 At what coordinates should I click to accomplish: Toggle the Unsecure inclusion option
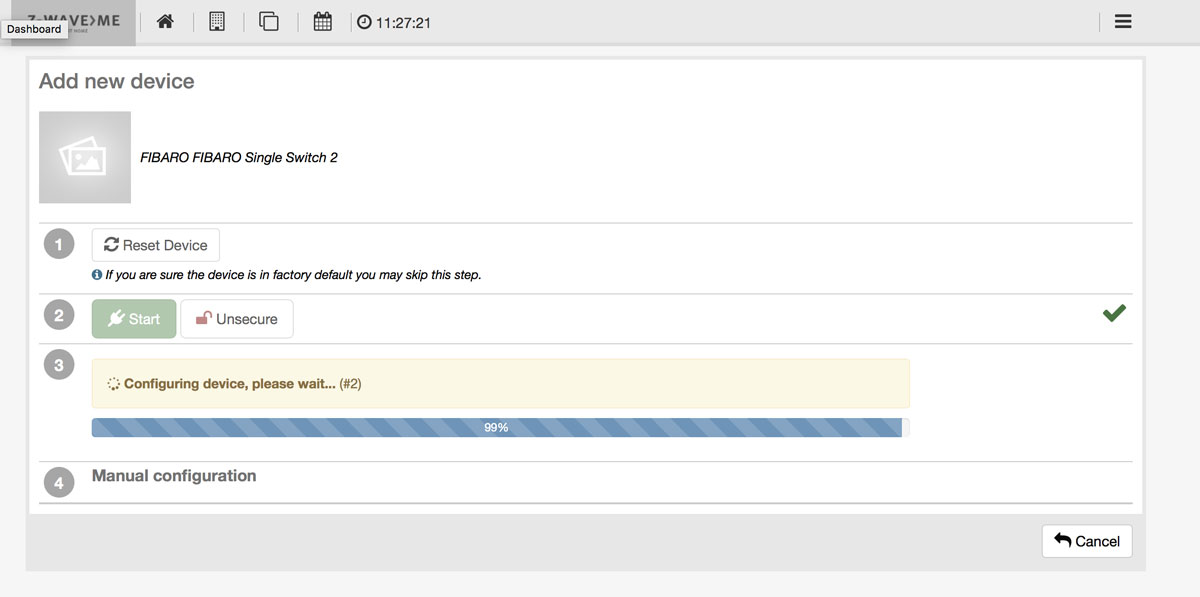pyautogui.click(x=237, y=319)
